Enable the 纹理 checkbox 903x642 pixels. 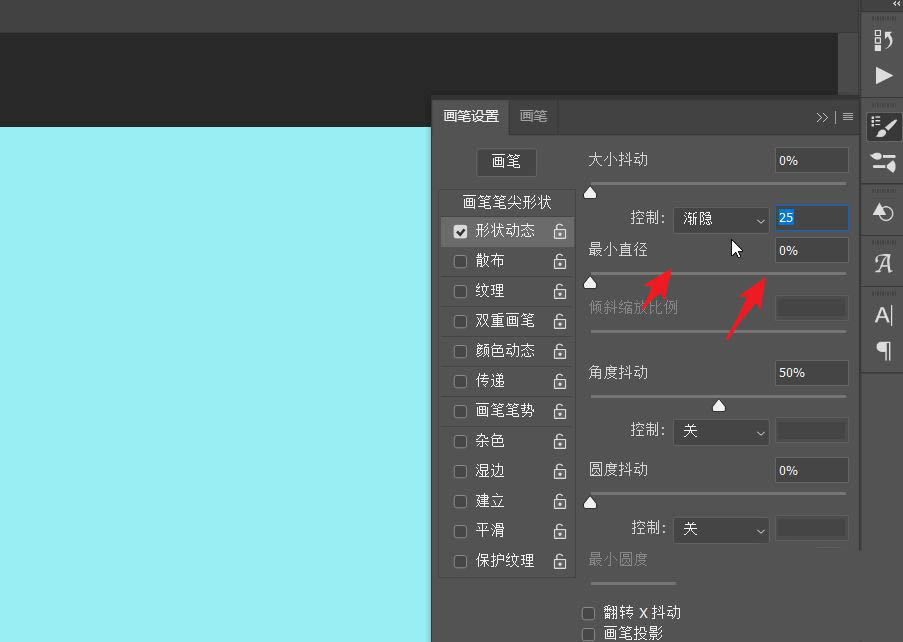point(460,291)
